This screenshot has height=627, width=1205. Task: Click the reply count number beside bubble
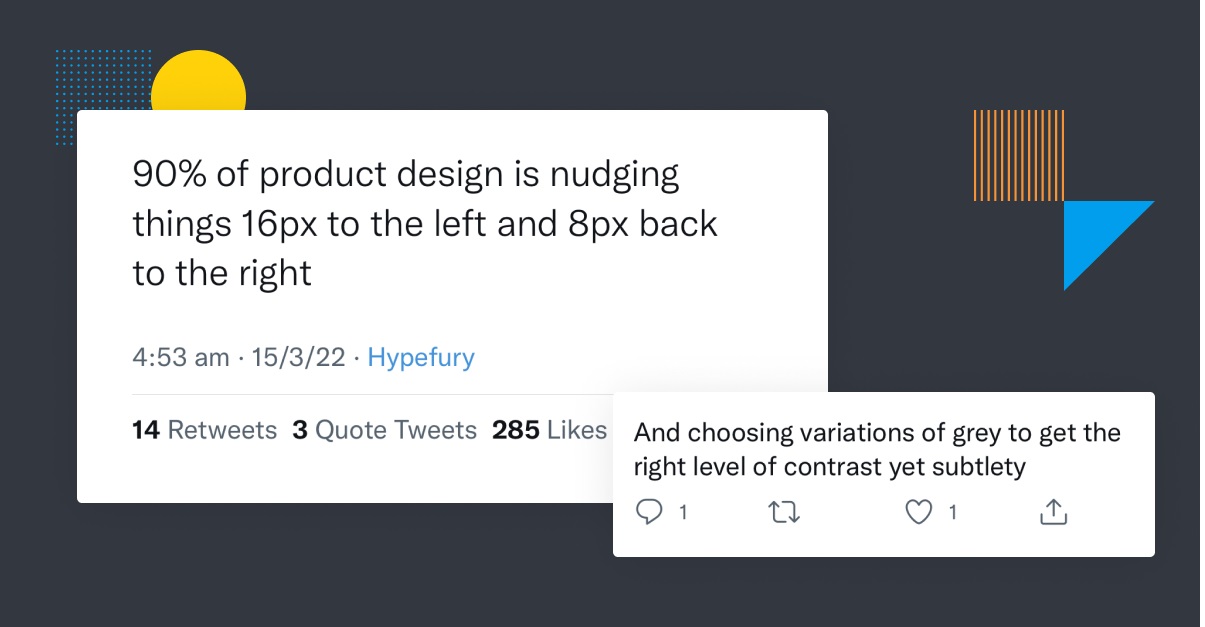(x=683, y=513)
